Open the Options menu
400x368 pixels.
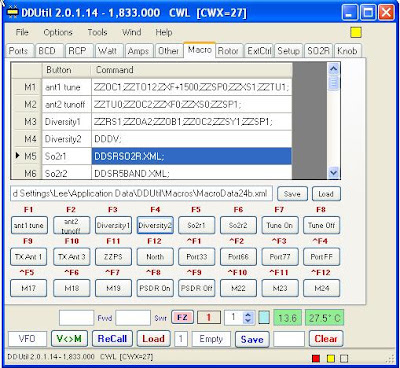[x=58, y=32]
